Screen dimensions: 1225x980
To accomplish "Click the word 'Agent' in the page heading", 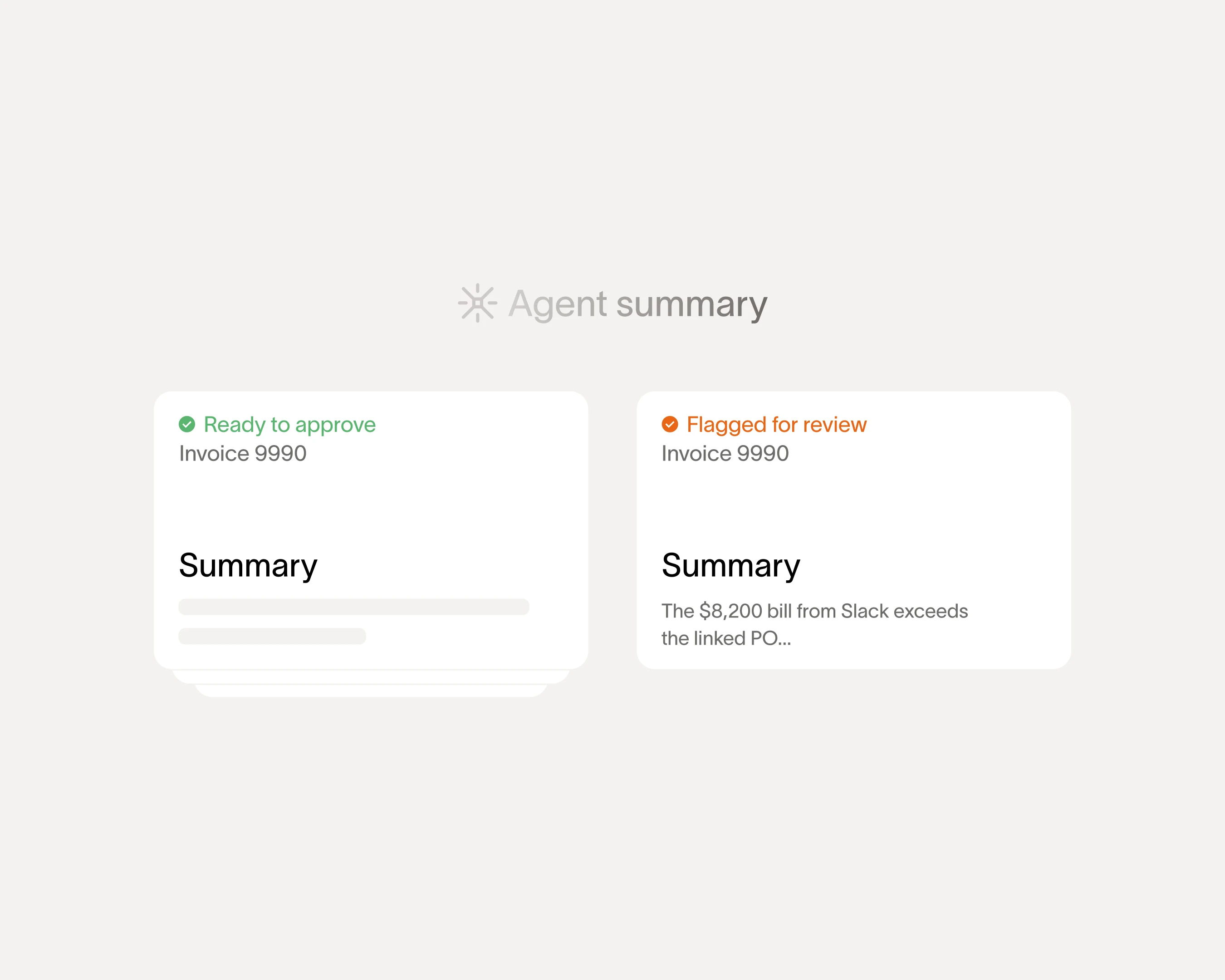I will point(558,304).
